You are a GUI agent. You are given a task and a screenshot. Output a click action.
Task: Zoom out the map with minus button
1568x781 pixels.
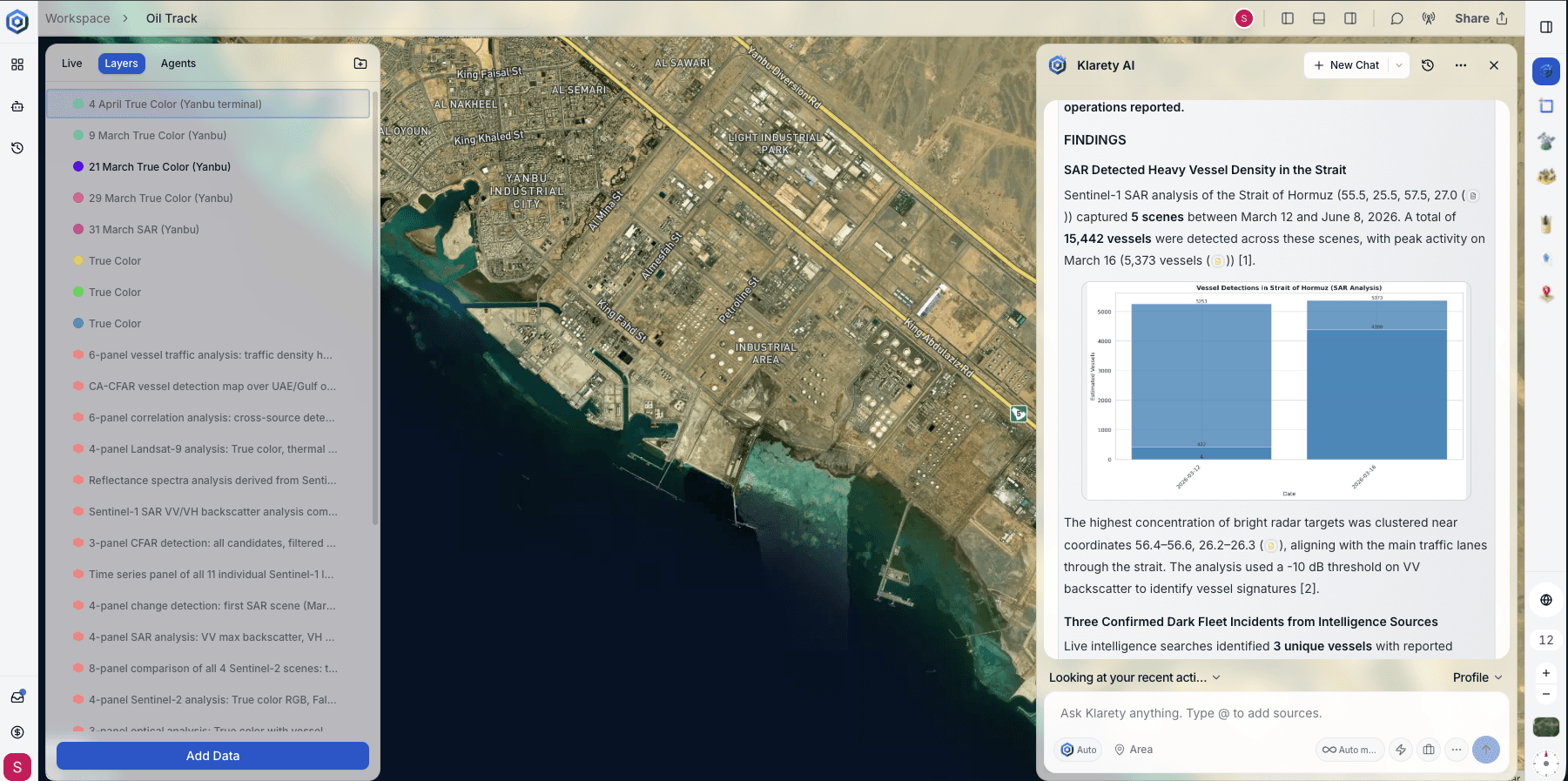point(1546,694)
